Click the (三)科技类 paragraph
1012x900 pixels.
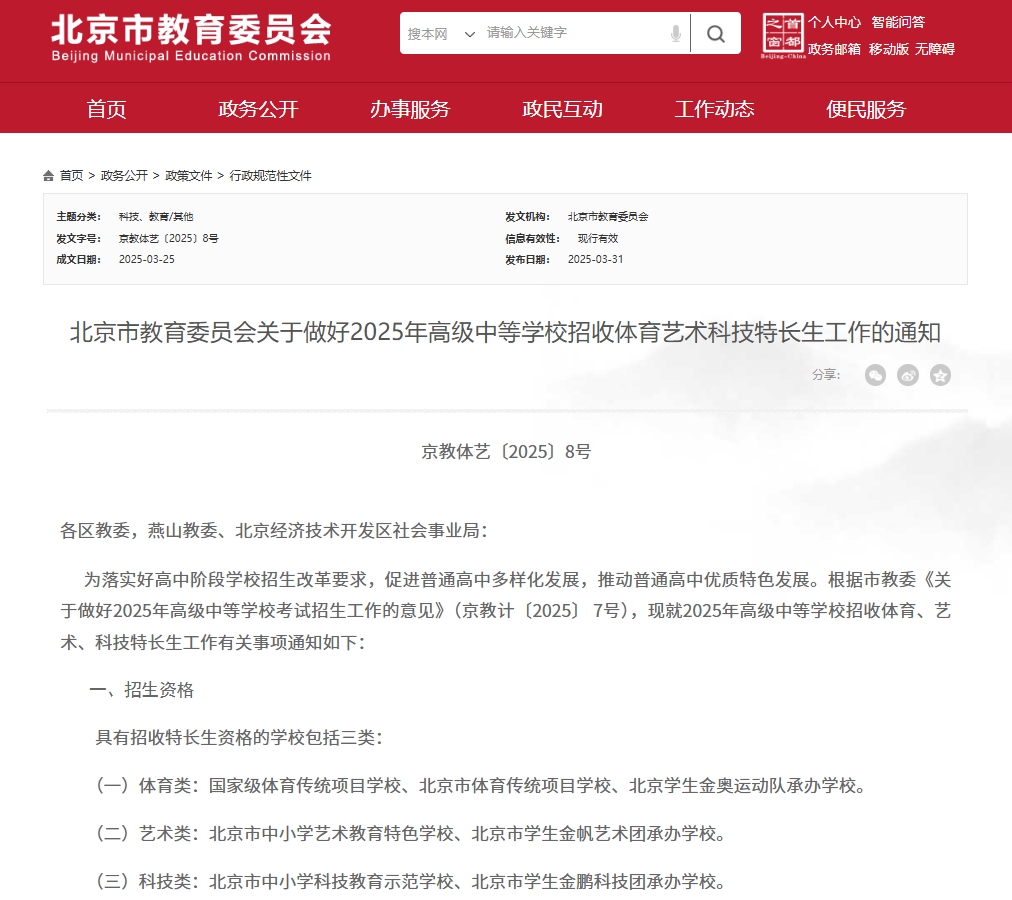(x=410, y=881)
